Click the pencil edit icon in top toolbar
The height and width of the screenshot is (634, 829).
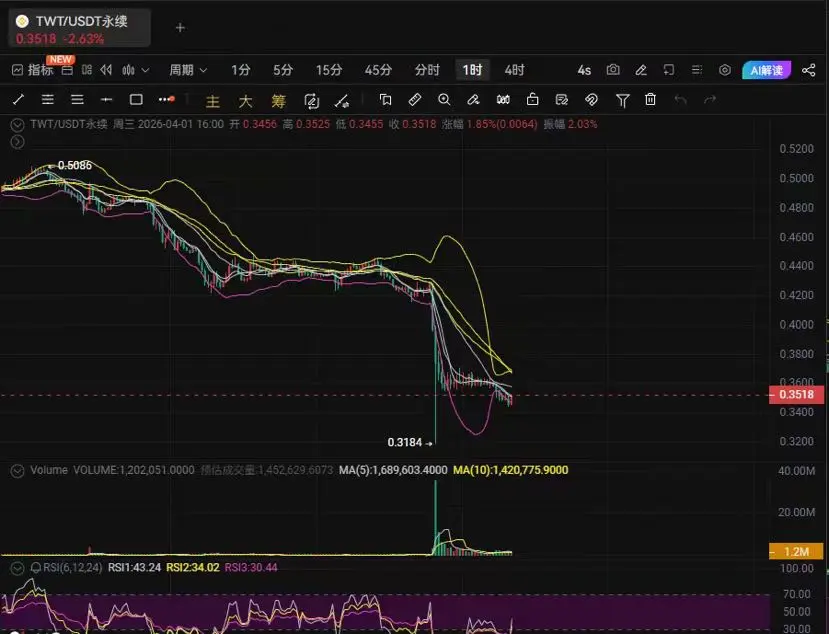641,70
